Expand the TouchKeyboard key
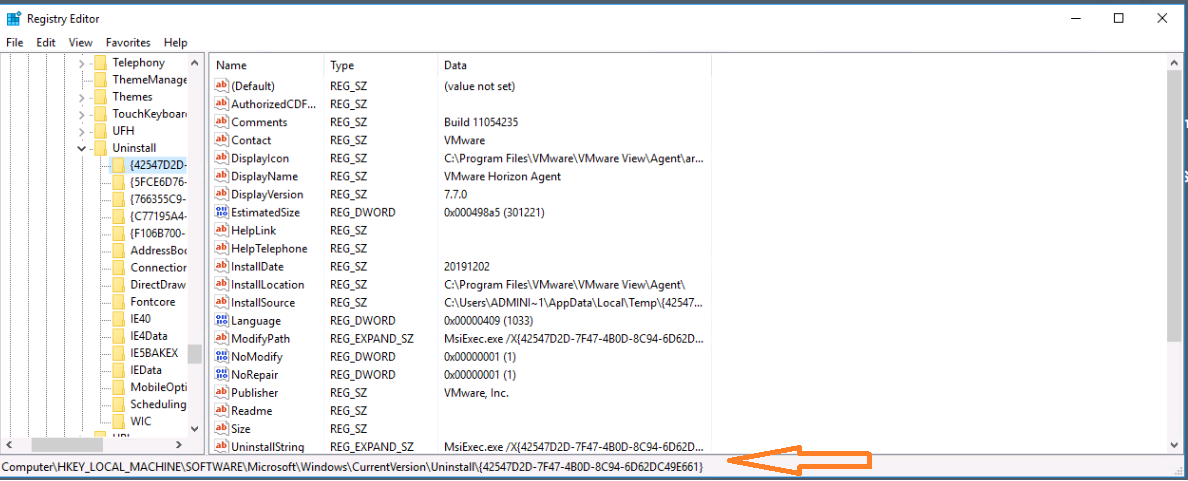Screen dimensions: 1188x481 pyautogui.click(x=82, y=114)
